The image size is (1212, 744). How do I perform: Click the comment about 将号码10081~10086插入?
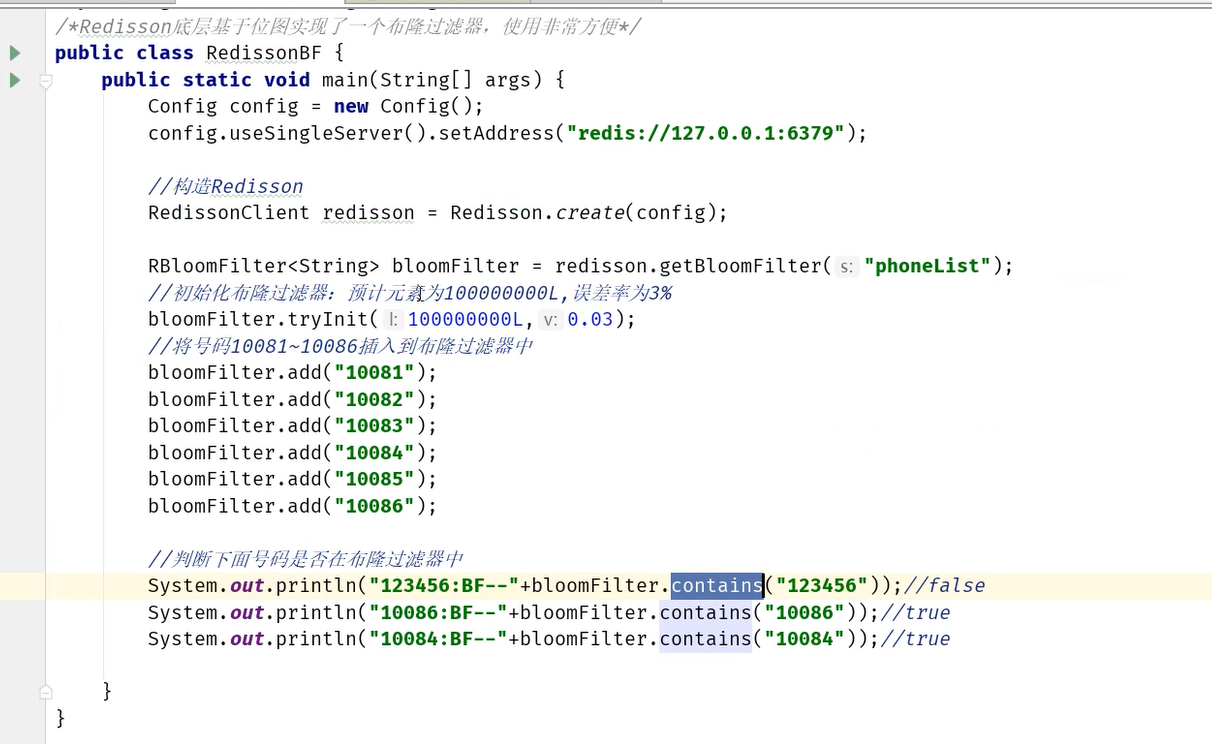point(340,346)
